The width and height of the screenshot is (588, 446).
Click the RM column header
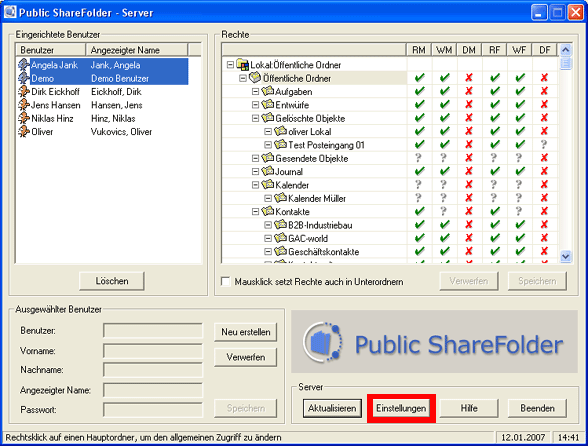(x=419, y=50)
